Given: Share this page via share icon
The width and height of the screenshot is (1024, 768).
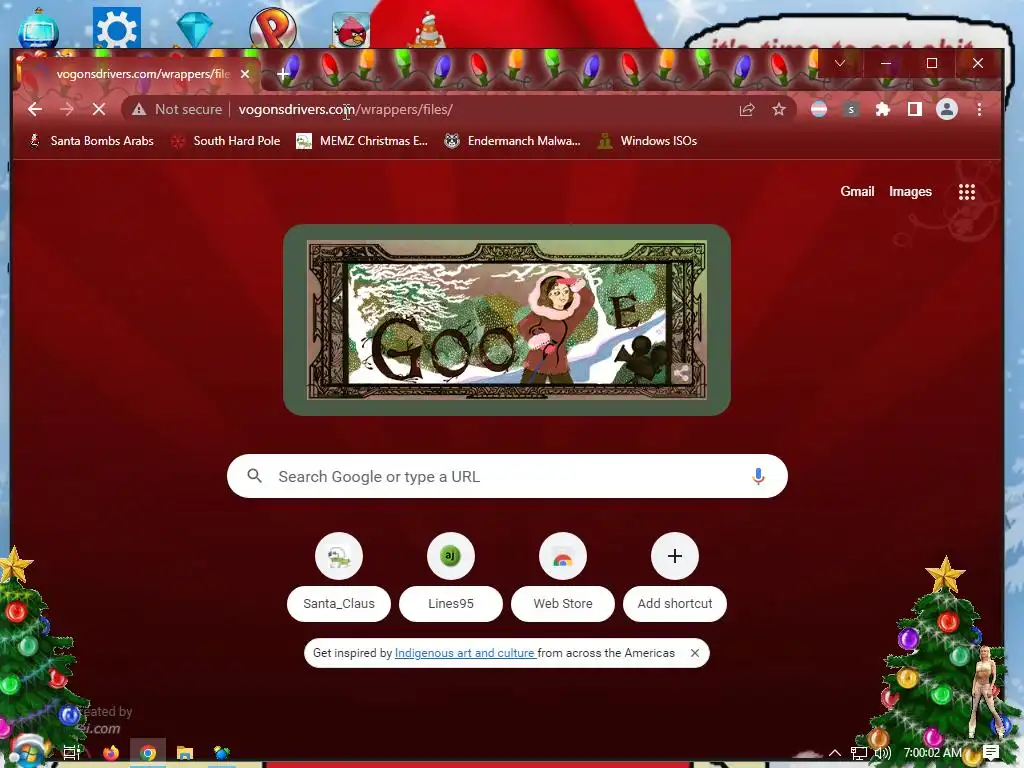Looking at the screenshot, I should click(747, 110).
